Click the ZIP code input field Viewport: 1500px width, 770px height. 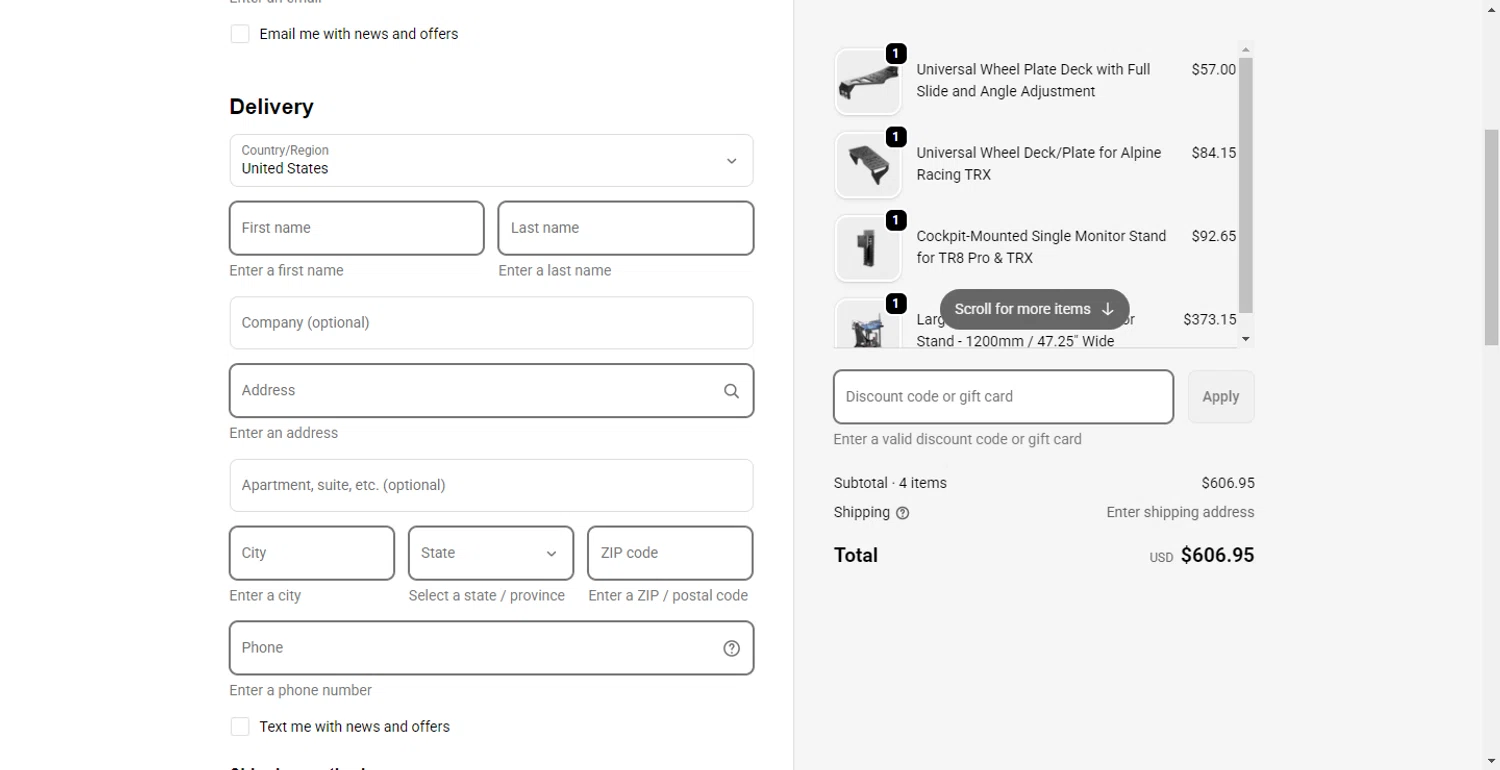pos(669,553)
